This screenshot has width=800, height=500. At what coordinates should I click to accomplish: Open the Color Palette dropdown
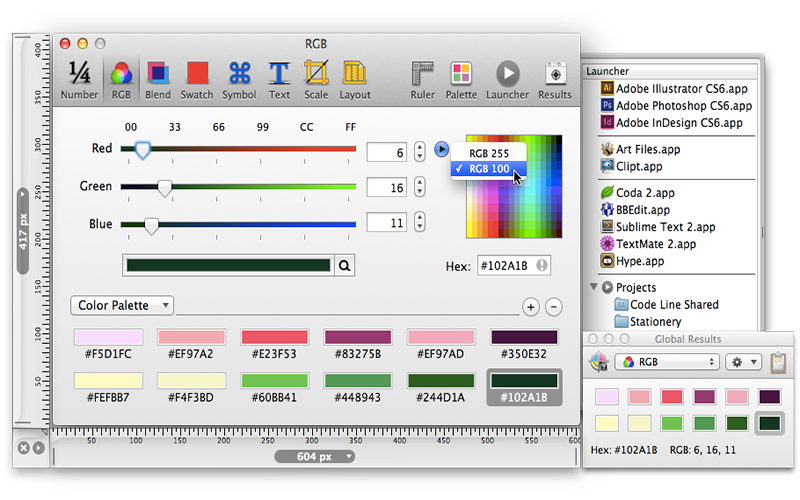click(x=122, y=306)
